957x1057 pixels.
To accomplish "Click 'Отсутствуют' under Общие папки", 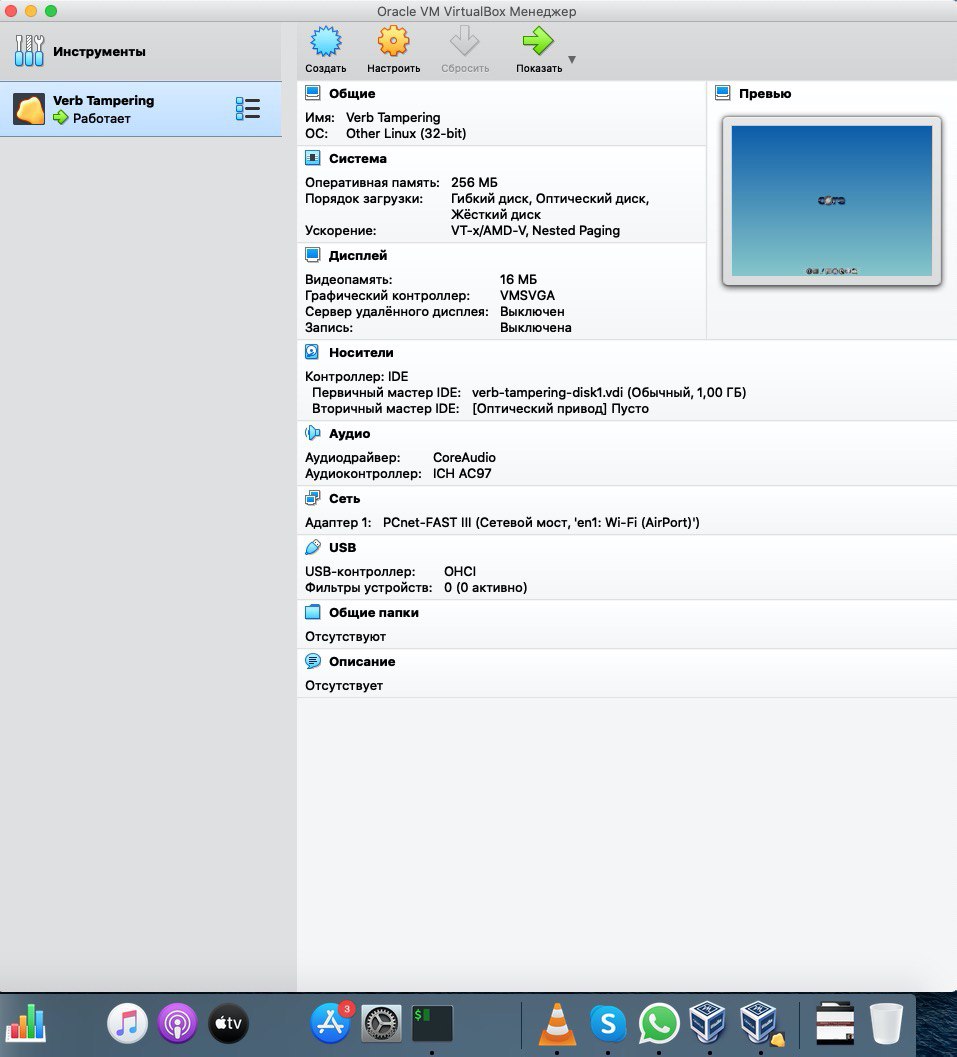I will click(x=345, y=636).
